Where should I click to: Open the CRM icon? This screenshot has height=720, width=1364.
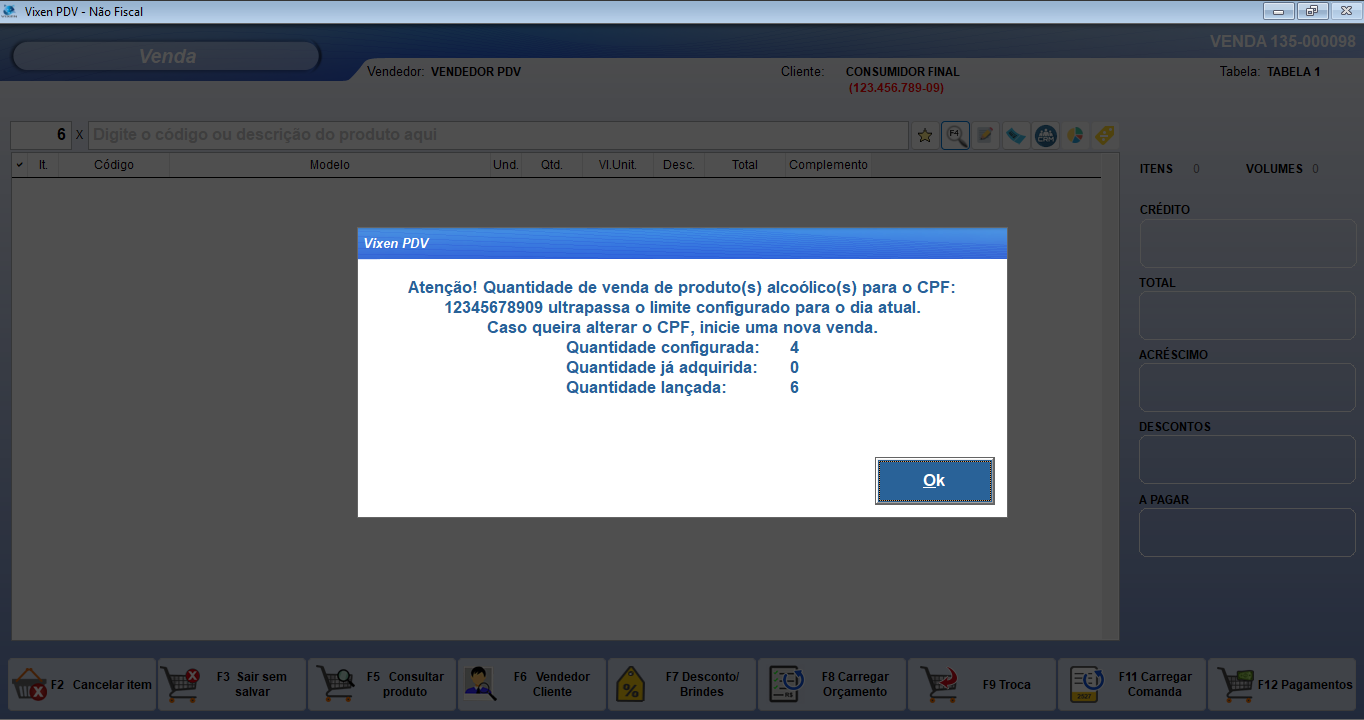[x=1045, y=135]
